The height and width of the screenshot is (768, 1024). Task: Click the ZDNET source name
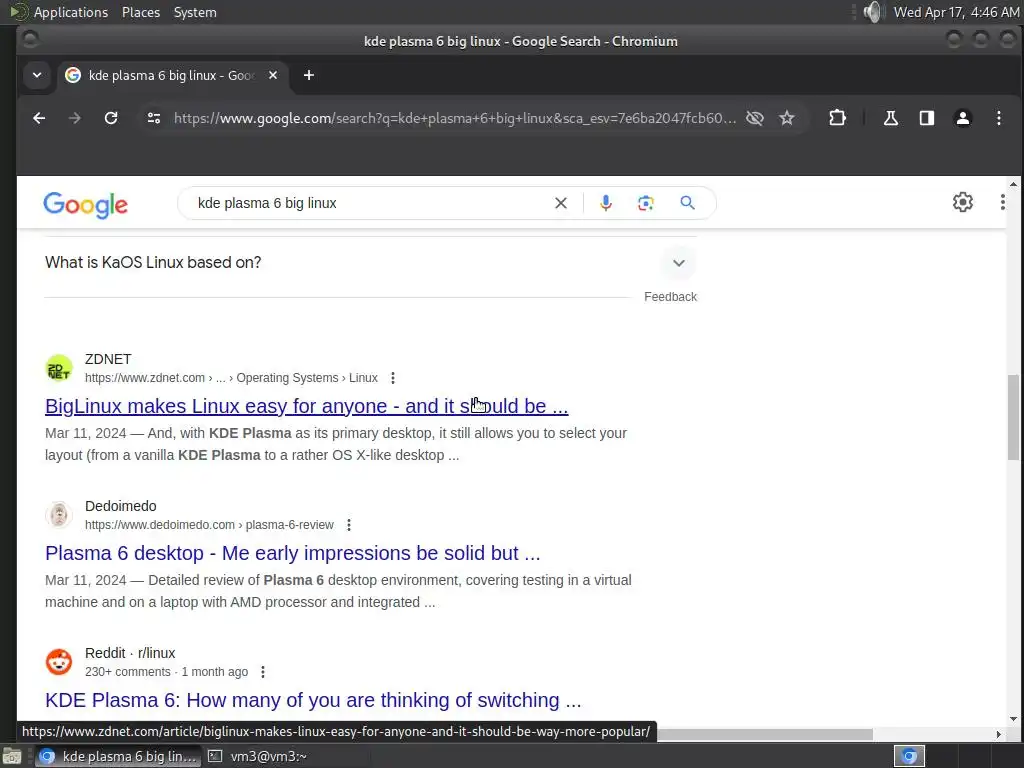pyautogui.click(x=108, y=359)
